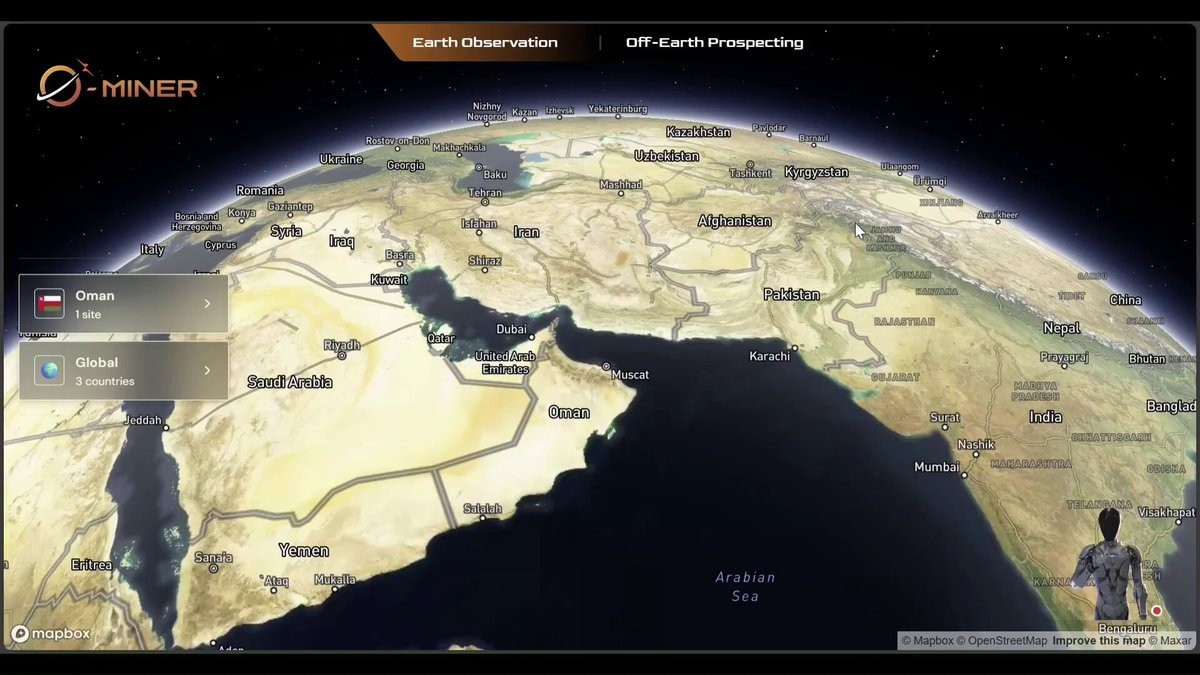Screen dimensions: 1200x675
Task: Click the Iraq country label
Action: (342, 241)
